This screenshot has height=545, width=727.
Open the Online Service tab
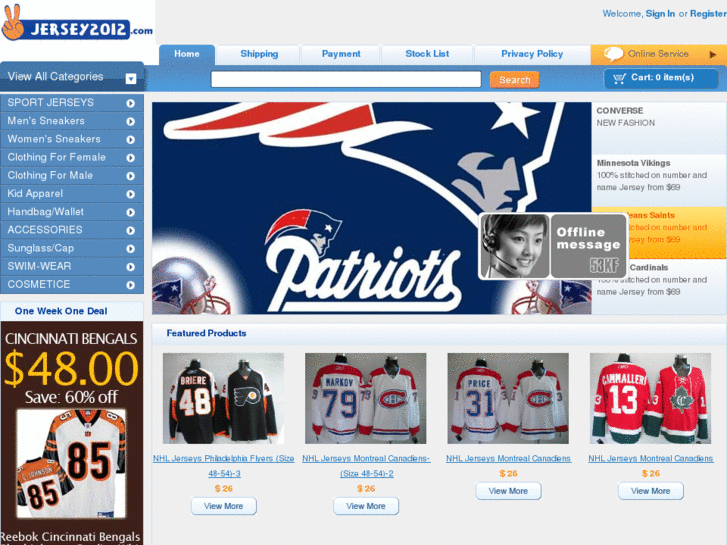(658, 54)
